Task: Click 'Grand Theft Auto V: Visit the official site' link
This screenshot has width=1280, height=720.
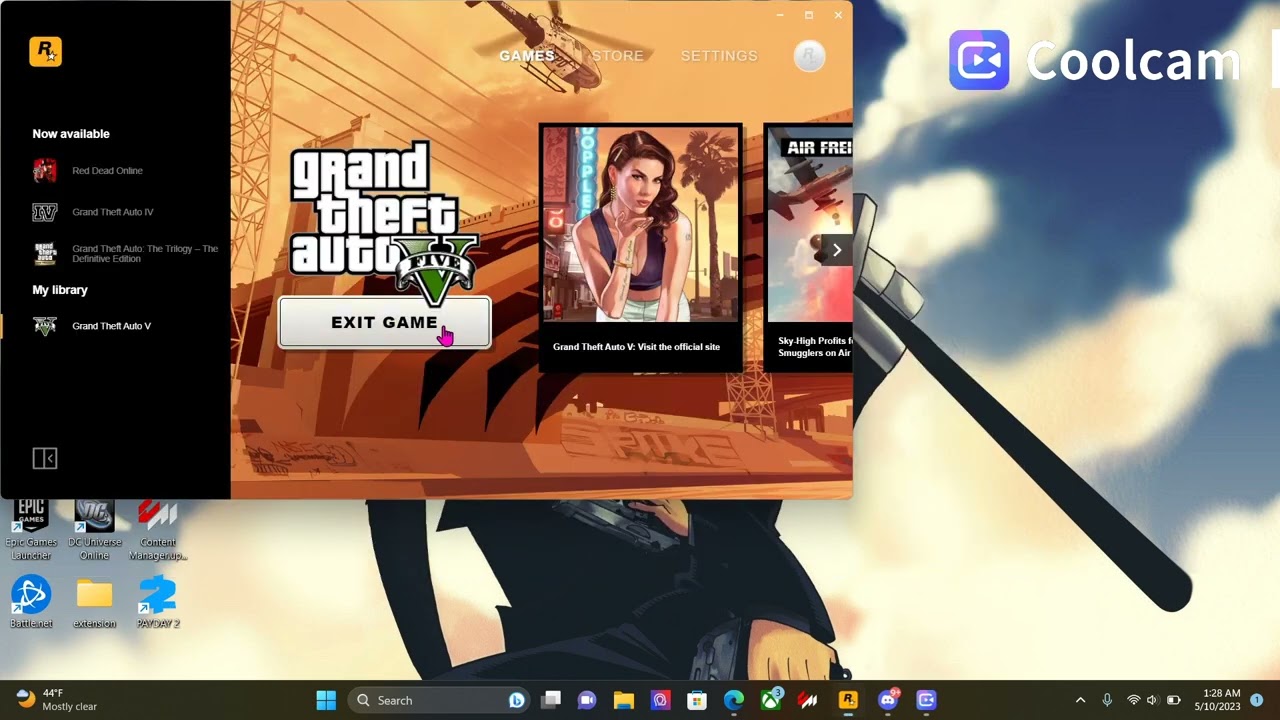Action: [636, 347]
